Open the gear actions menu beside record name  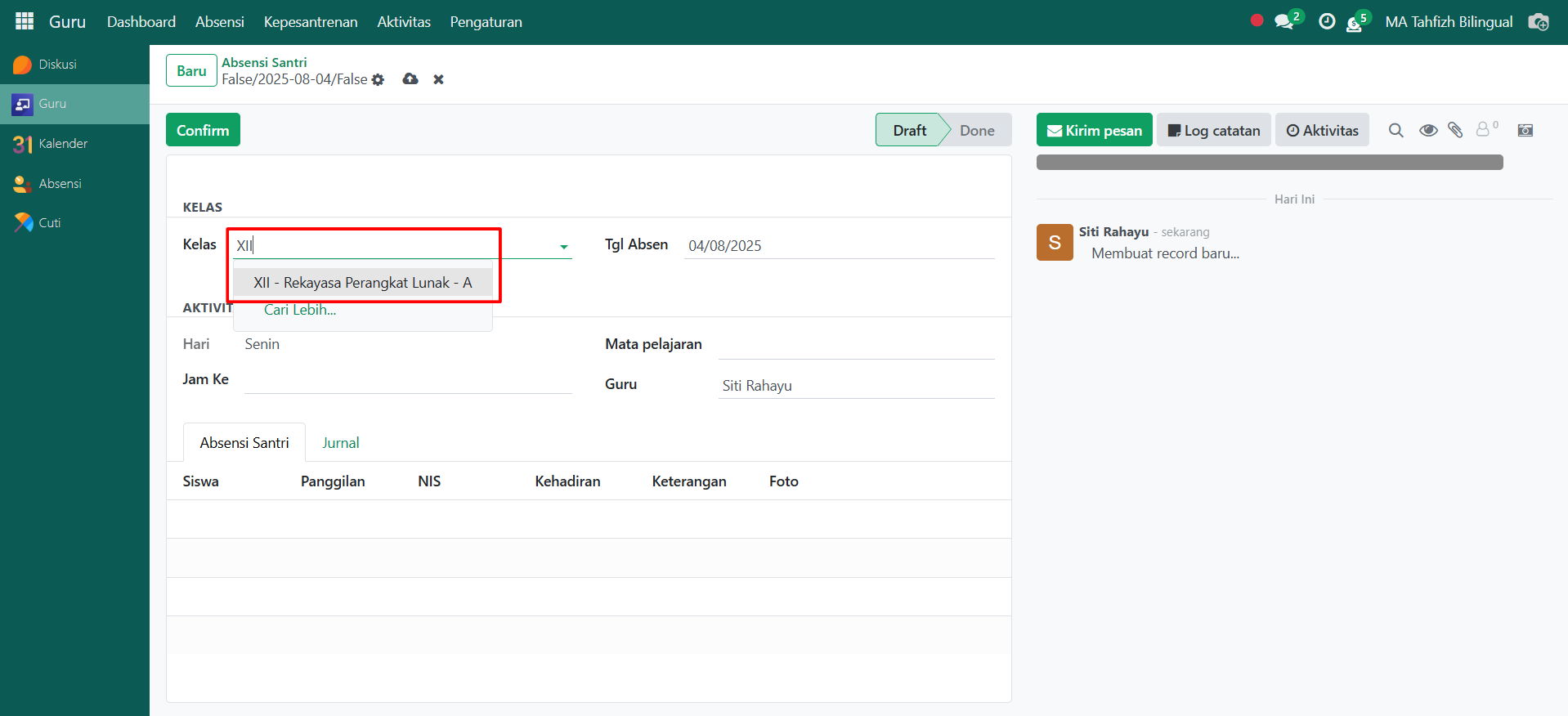(378, 80)
